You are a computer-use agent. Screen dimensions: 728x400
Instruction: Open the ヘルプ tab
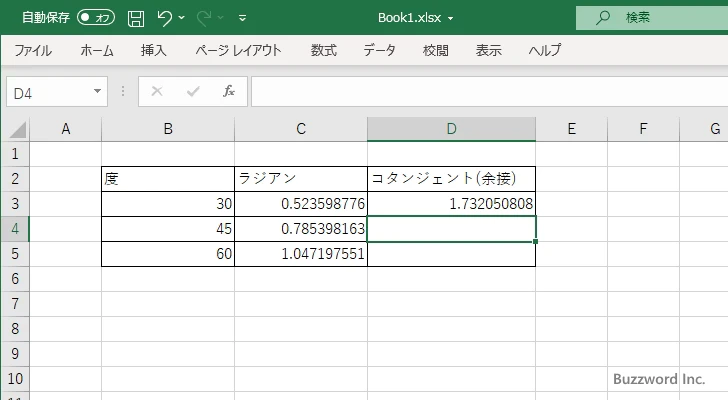coord(545,50)
